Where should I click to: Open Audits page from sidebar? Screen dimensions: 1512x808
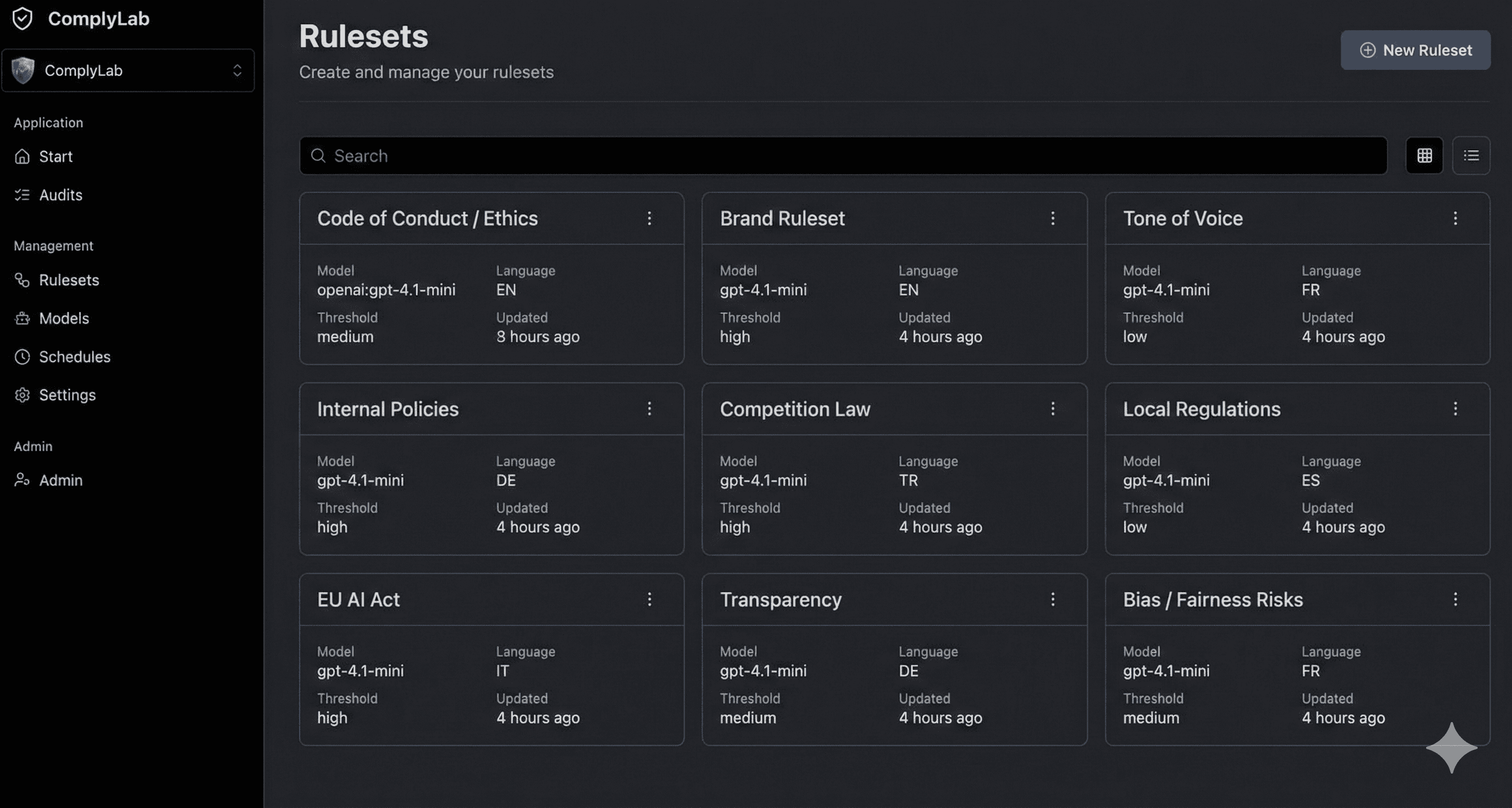click(61, 195)
